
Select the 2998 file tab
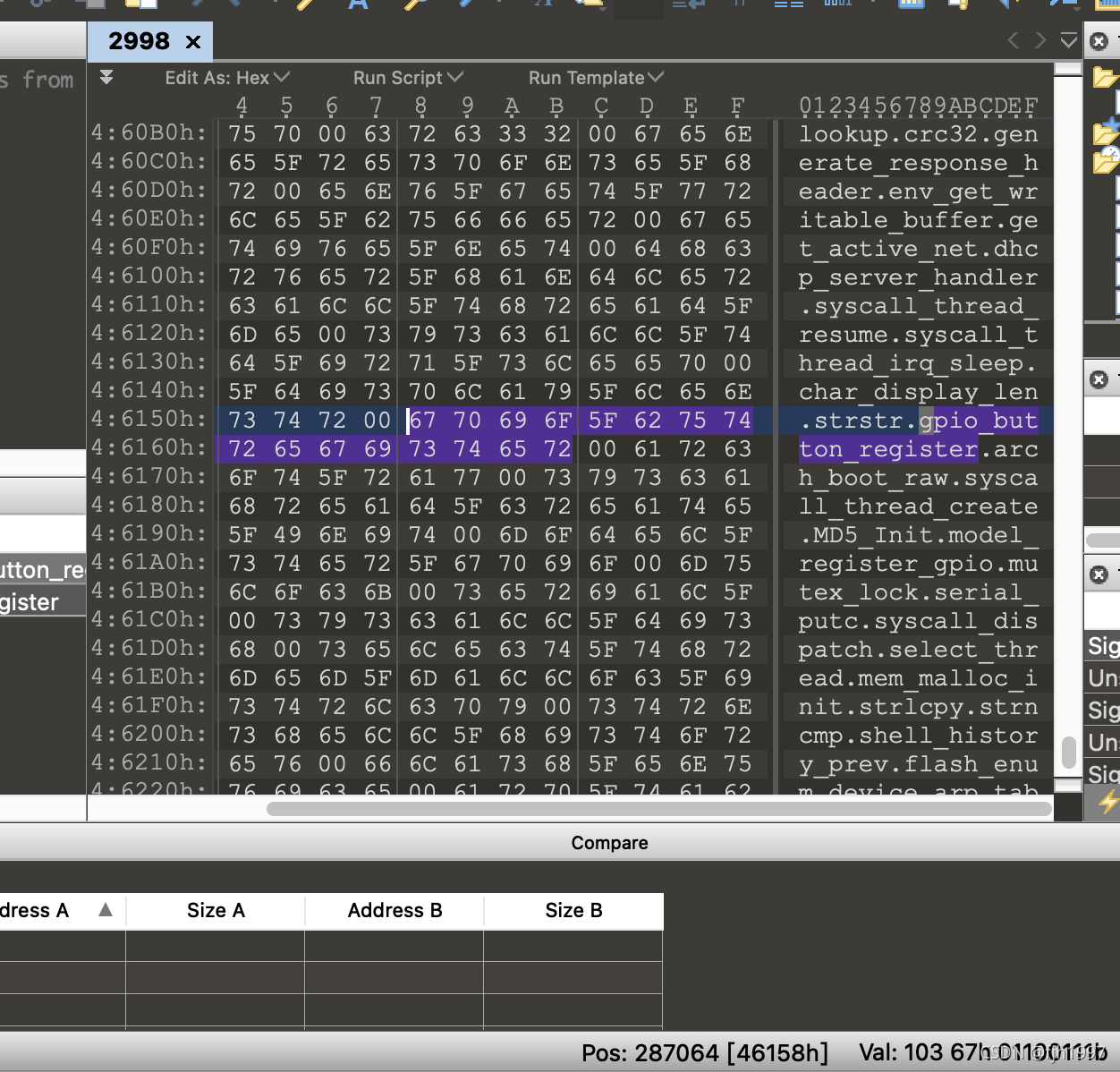(x=149, y=41)
